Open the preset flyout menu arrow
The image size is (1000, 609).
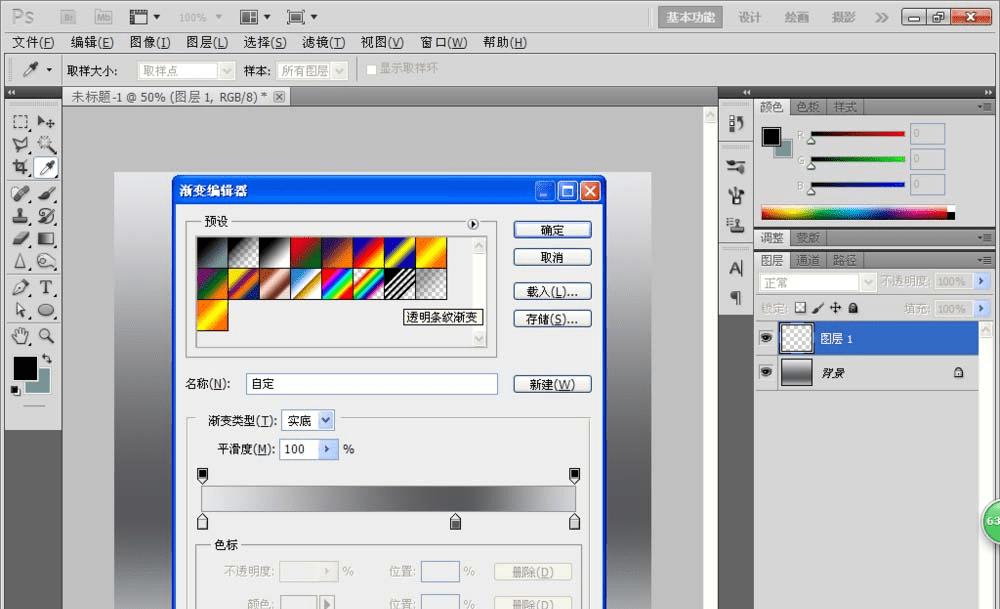point(473,224)
